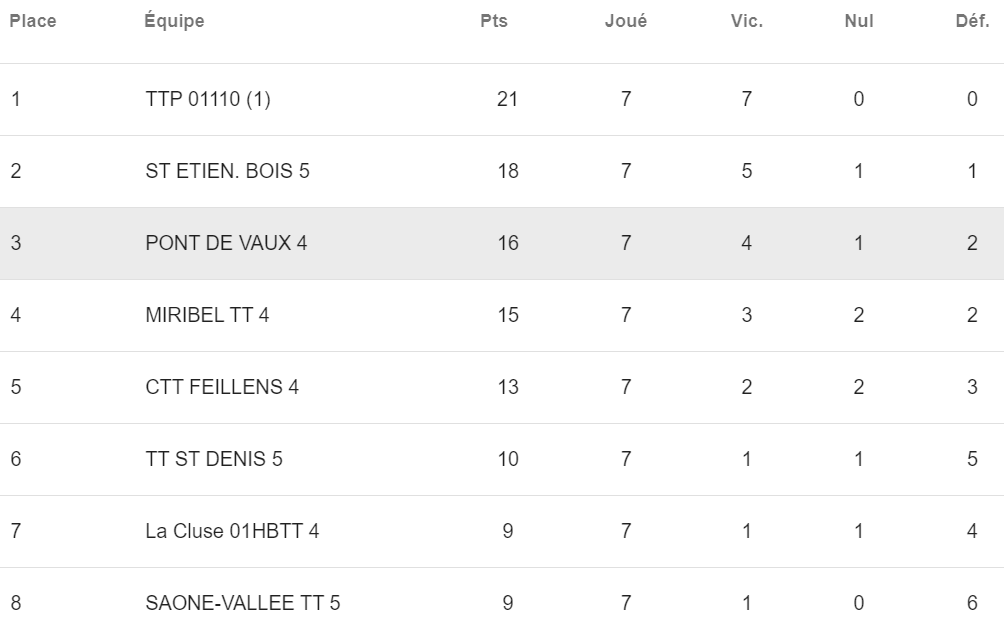Viewport: 1004px width, 629px height.
Task: Sort by the Pts column header
Action: click(494, 21)
